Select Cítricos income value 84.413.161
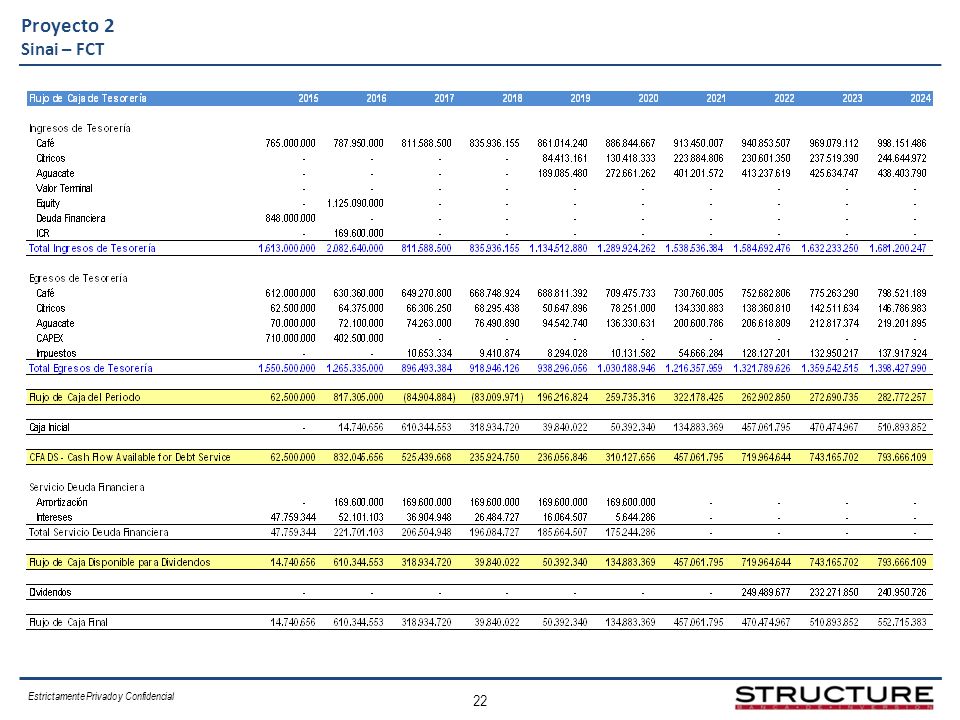 pyautogui.click(x=564, y=158)
